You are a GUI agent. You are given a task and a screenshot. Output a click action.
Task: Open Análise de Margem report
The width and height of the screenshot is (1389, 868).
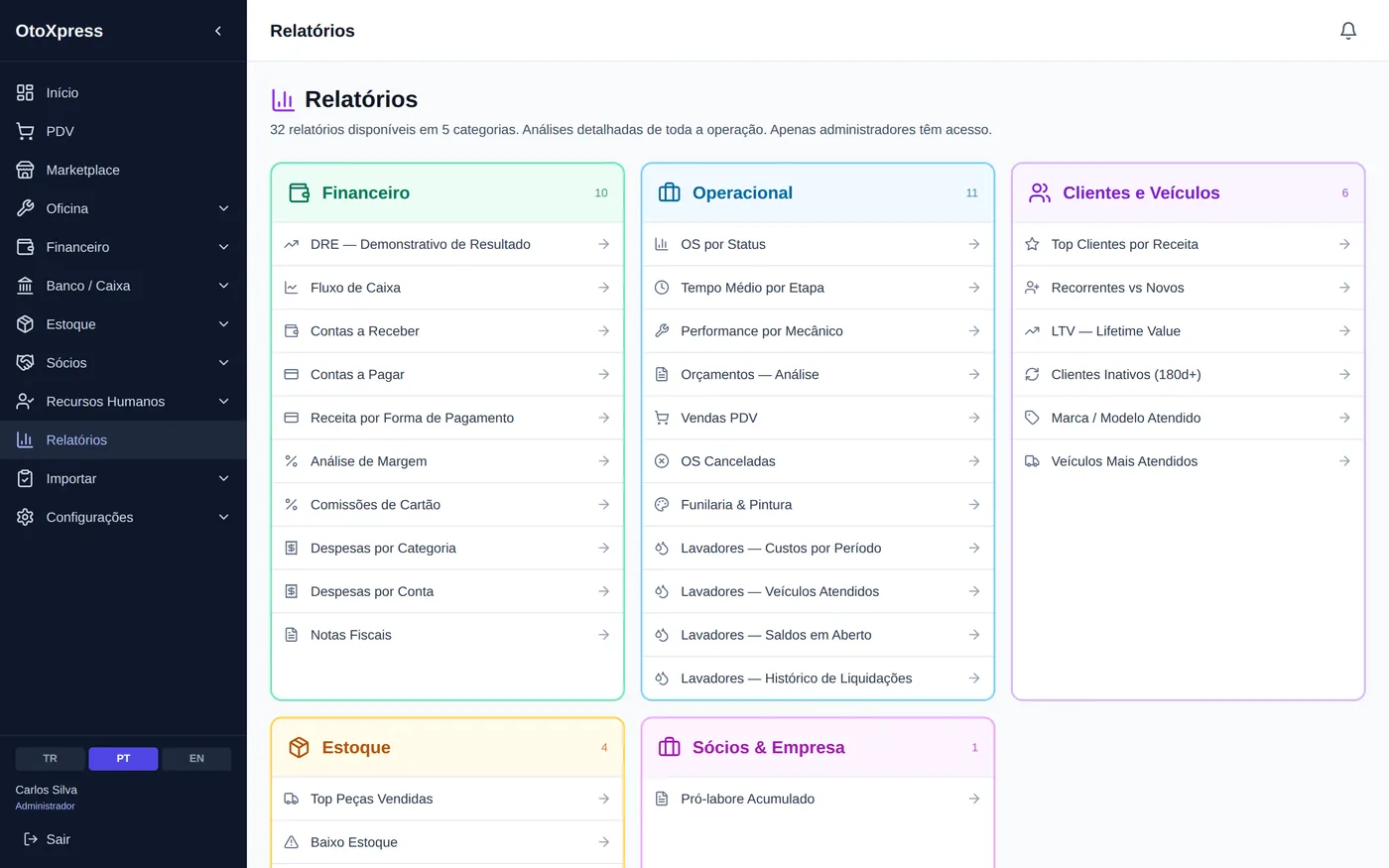(447, 461)
